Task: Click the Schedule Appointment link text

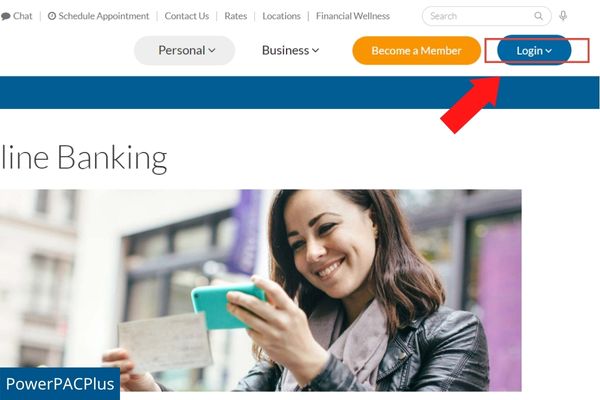Action: click(x=104, y=16)
